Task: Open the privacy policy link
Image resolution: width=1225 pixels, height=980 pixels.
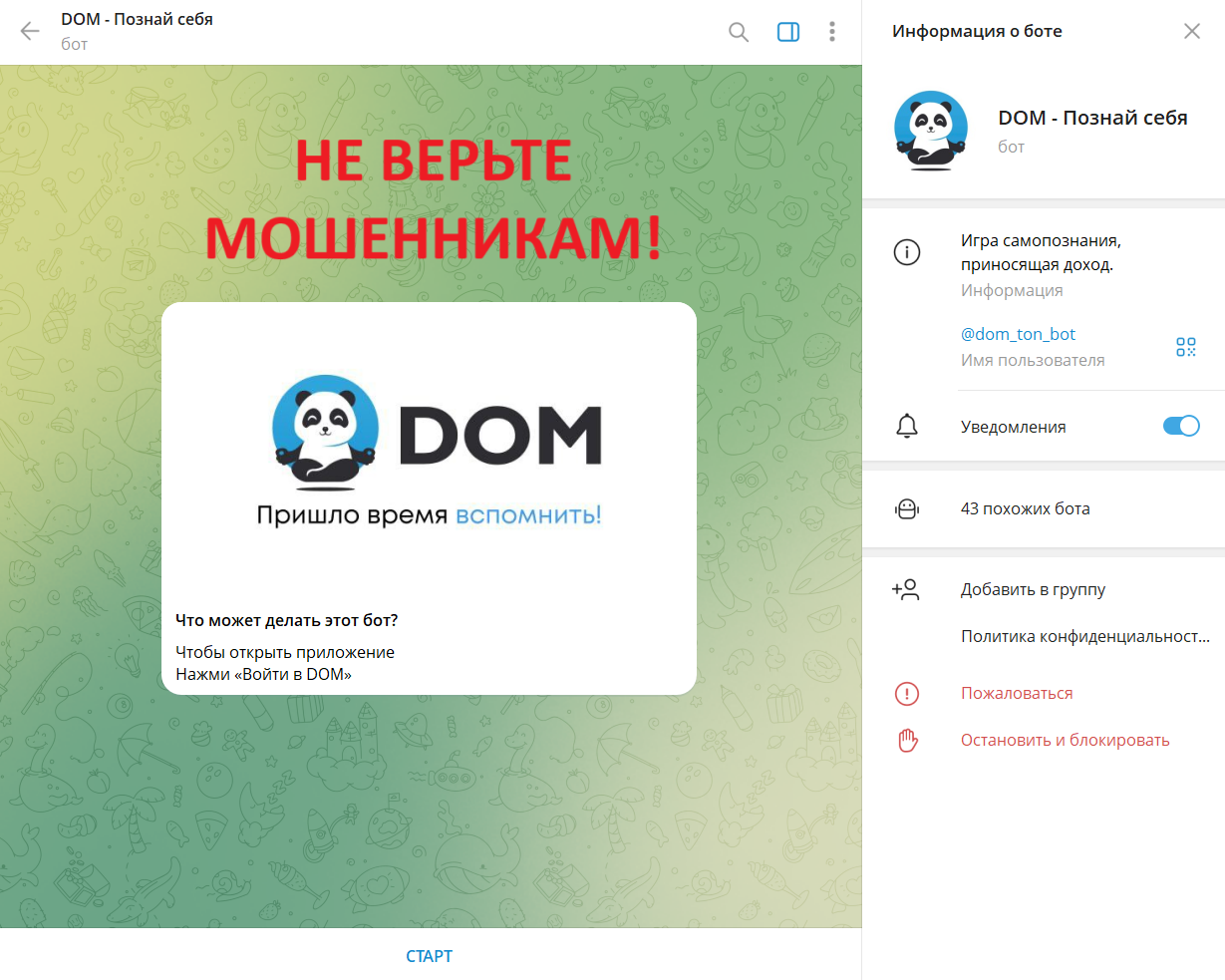Action: pyautogui.click(x=1084, y=636)
